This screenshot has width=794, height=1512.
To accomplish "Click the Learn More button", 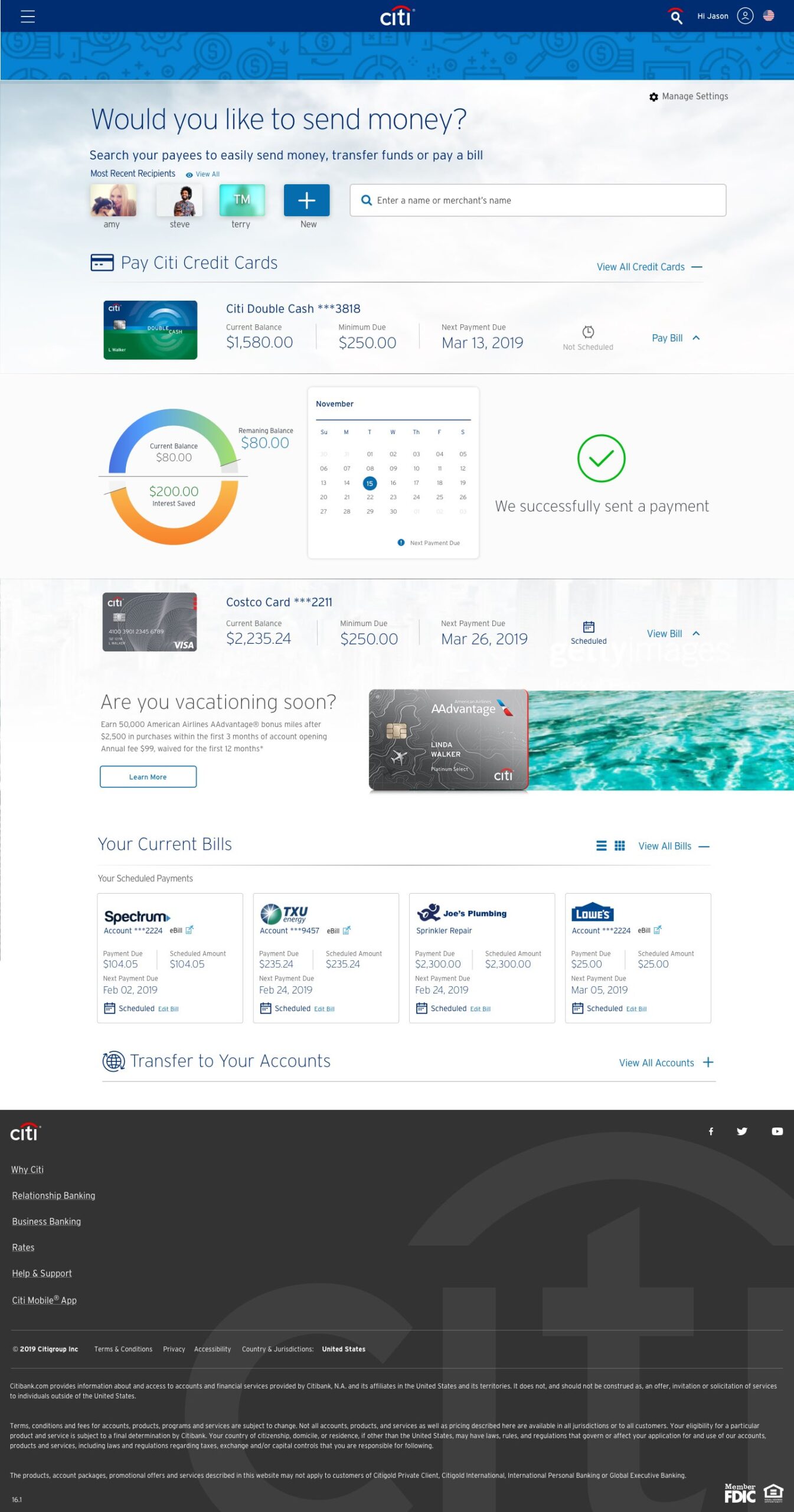I will click(148, 777).
